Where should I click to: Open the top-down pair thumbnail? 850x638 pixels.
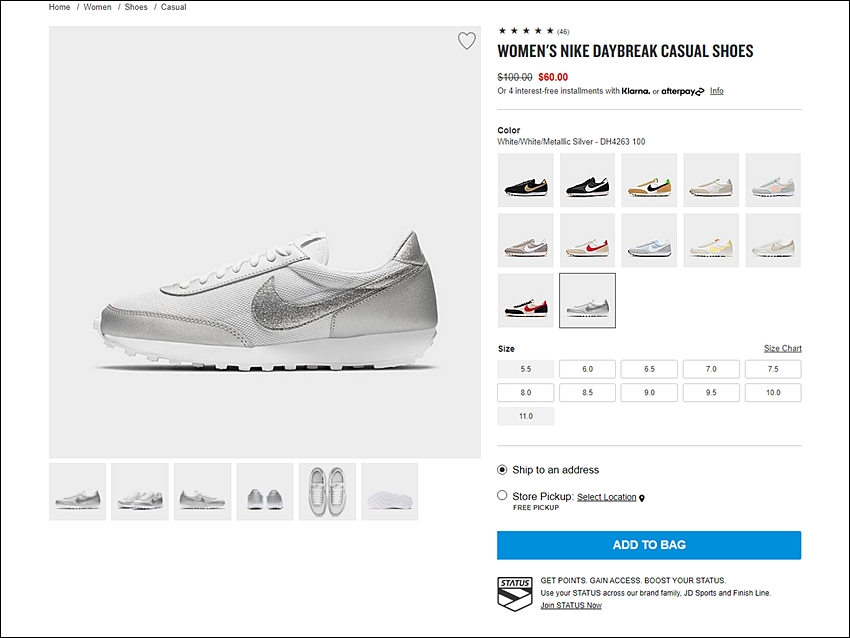(327, 492)
